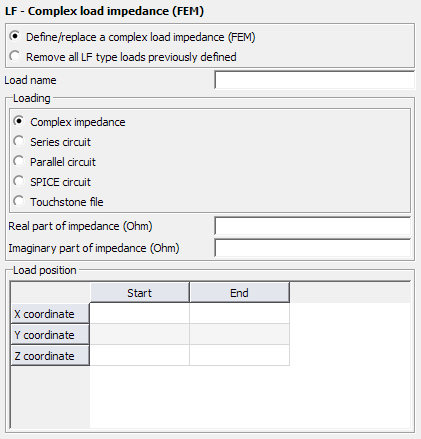This screenshot has width=421, height=439.
Task: Click Z coordinate End cell
Action: tap(239, 355)
